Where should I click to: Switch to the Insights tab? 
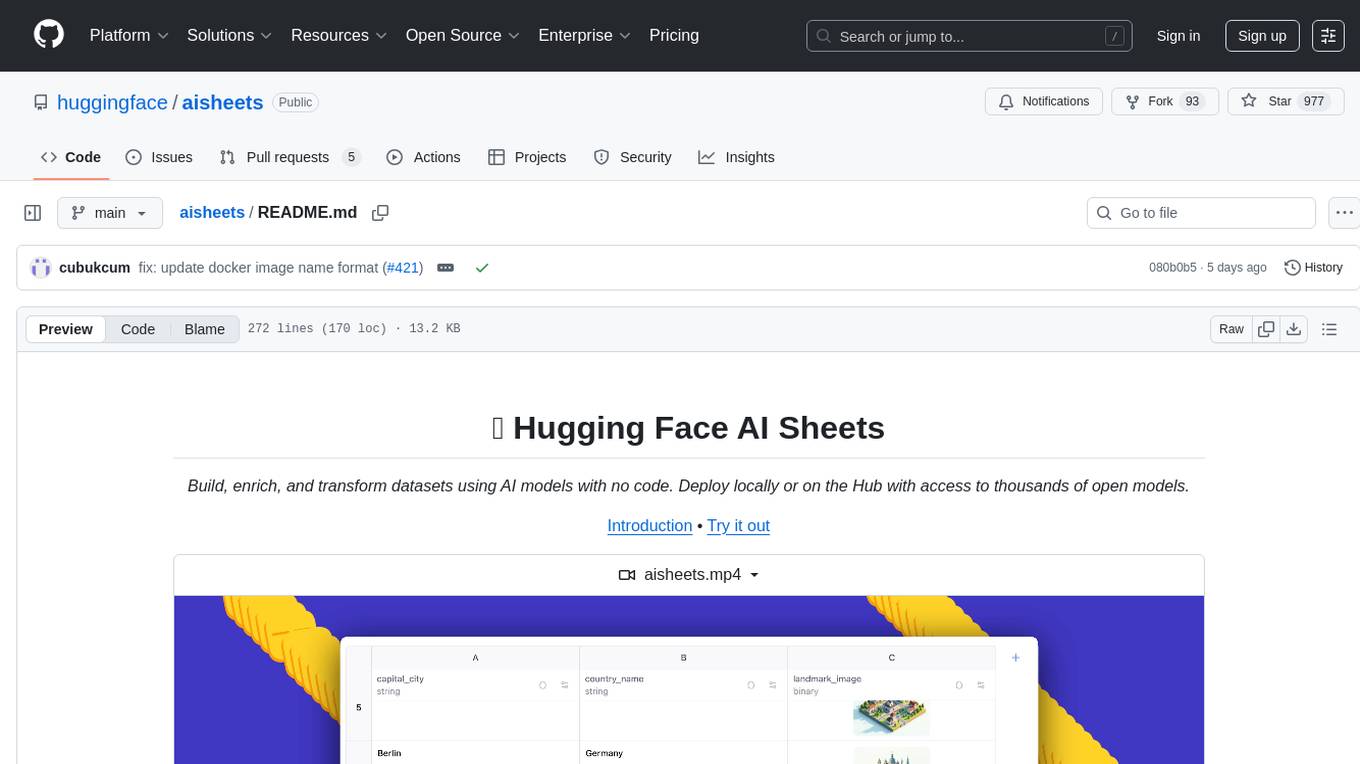736,157
